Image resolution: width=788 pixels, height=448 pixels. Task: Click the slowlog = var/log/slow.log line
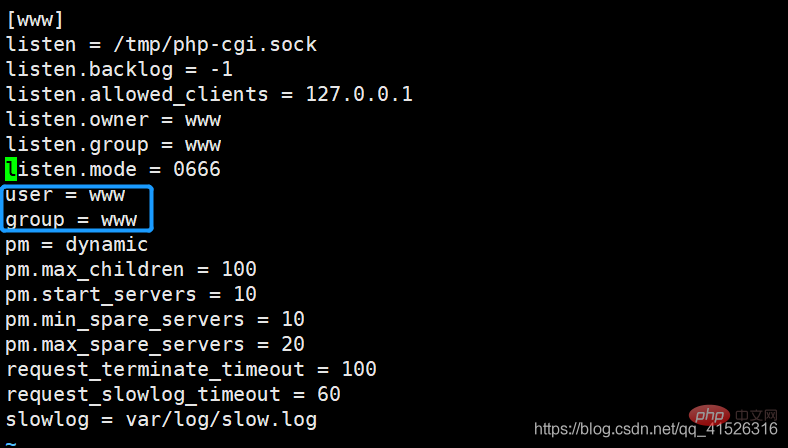(161, 419)
